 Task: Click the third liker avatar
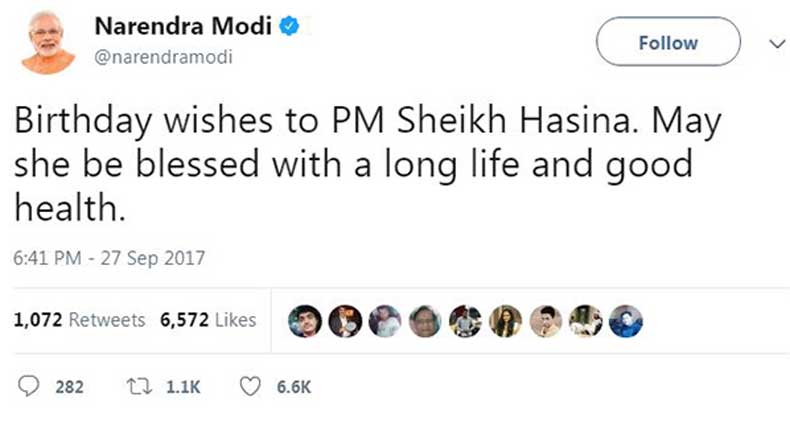point(384,320)
